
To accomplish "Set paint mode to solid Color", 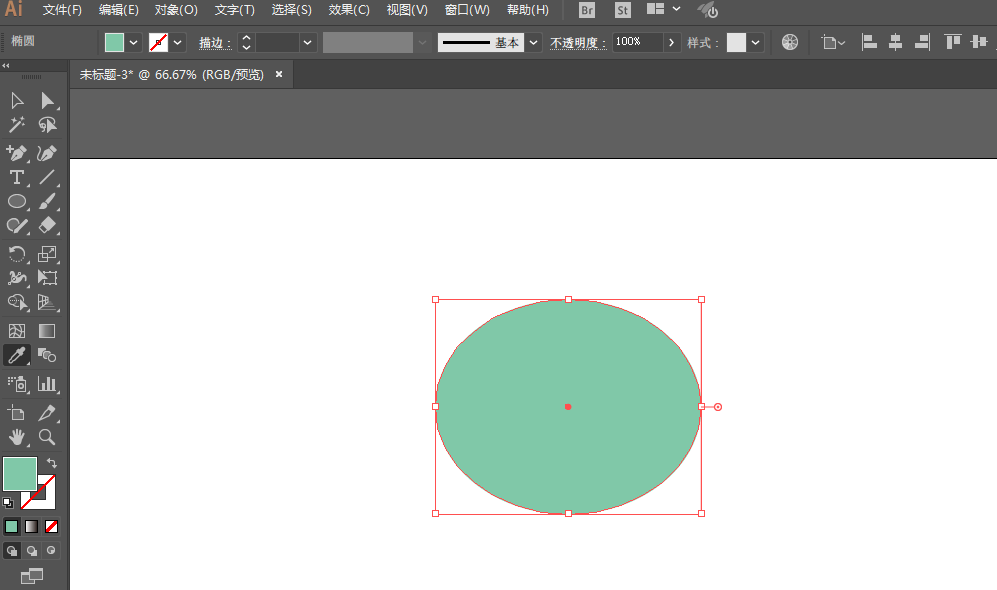I will (11, 526).
